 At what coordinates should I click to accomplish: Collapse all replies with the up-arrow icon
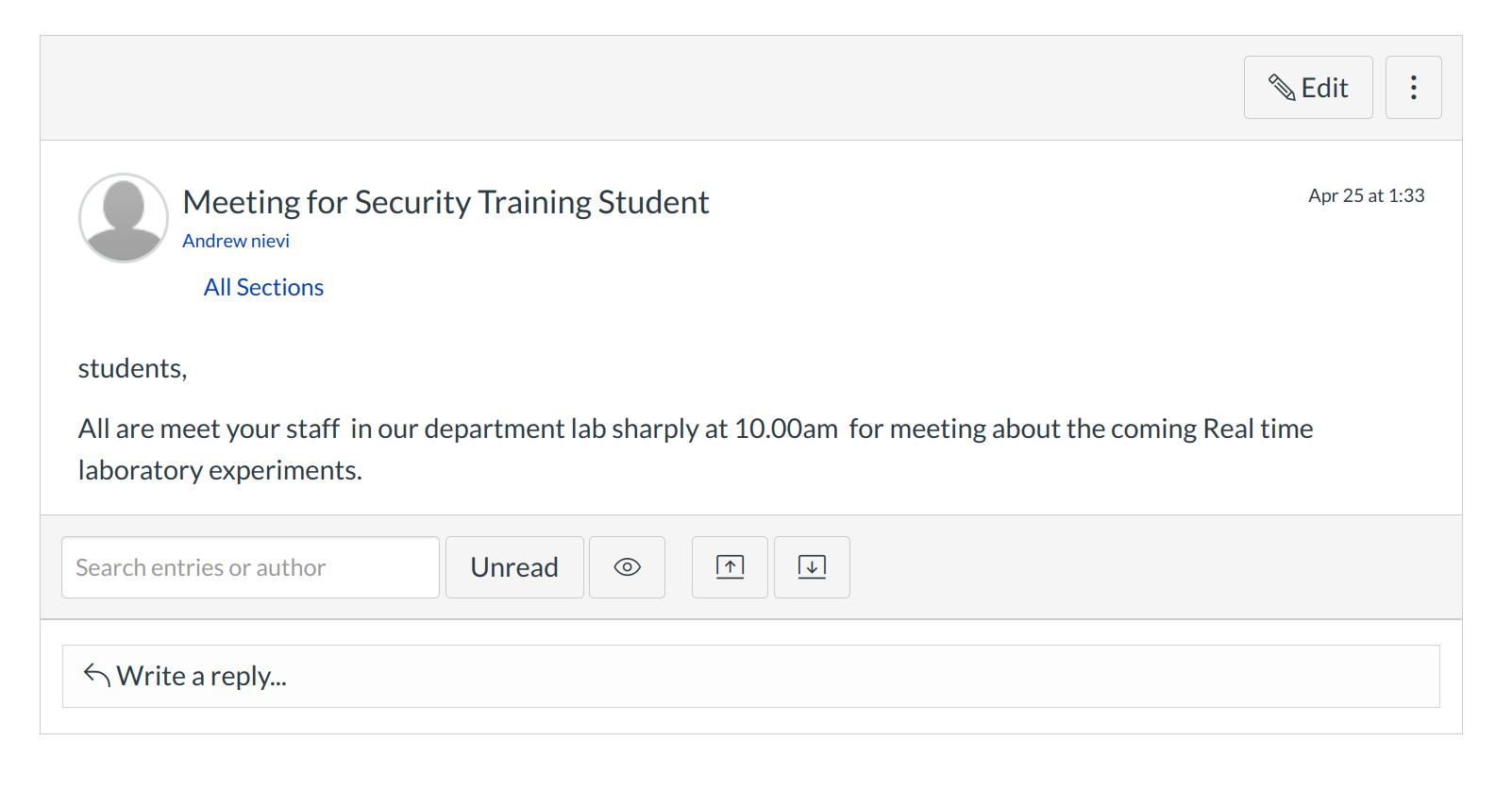[730, 567]
